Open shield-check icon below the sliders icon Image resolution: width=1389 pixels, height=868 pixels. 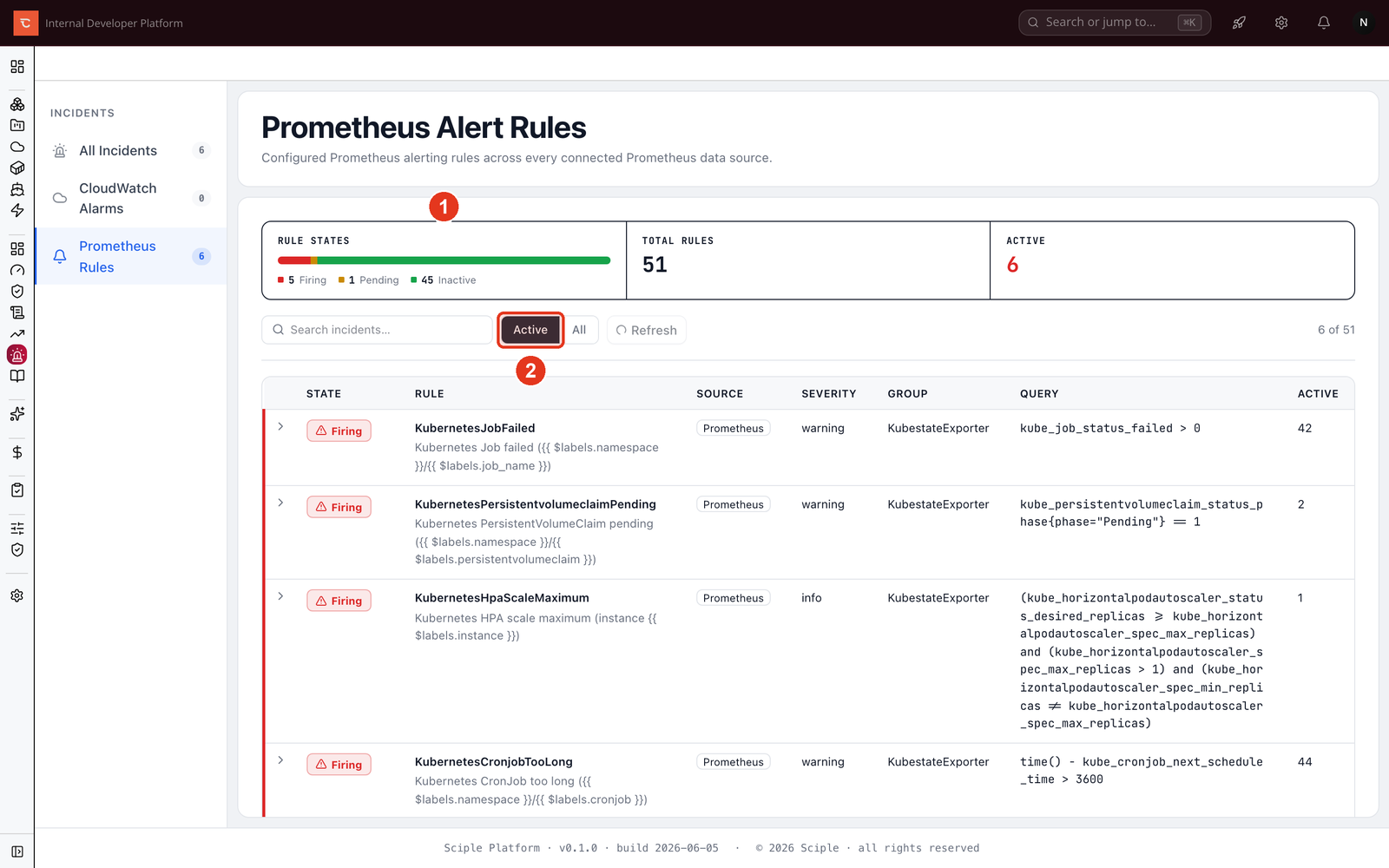click(17, 549)
